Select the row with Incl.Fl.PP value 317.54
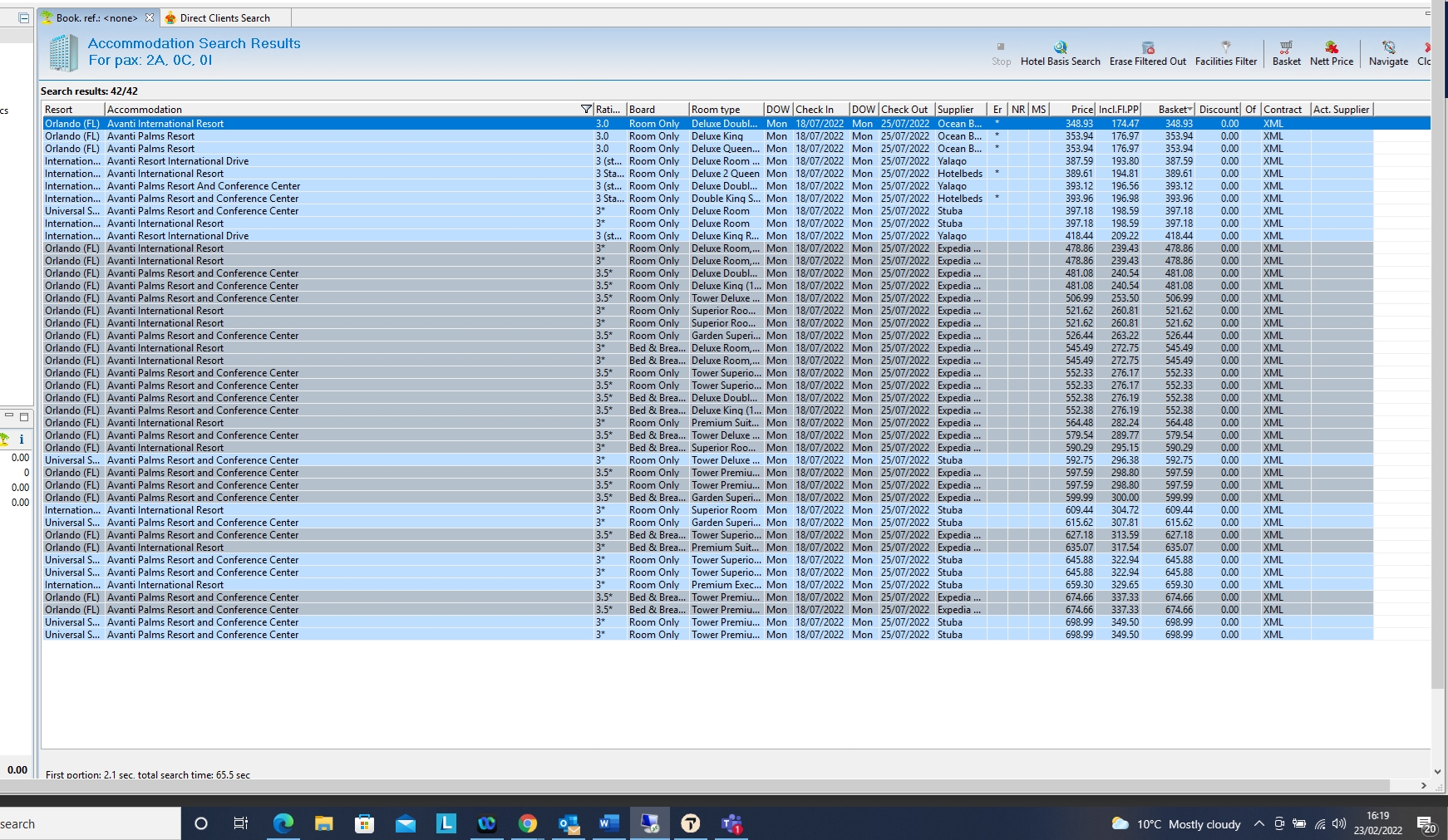This screenshot has width=1448, height=840. [708, 548]
